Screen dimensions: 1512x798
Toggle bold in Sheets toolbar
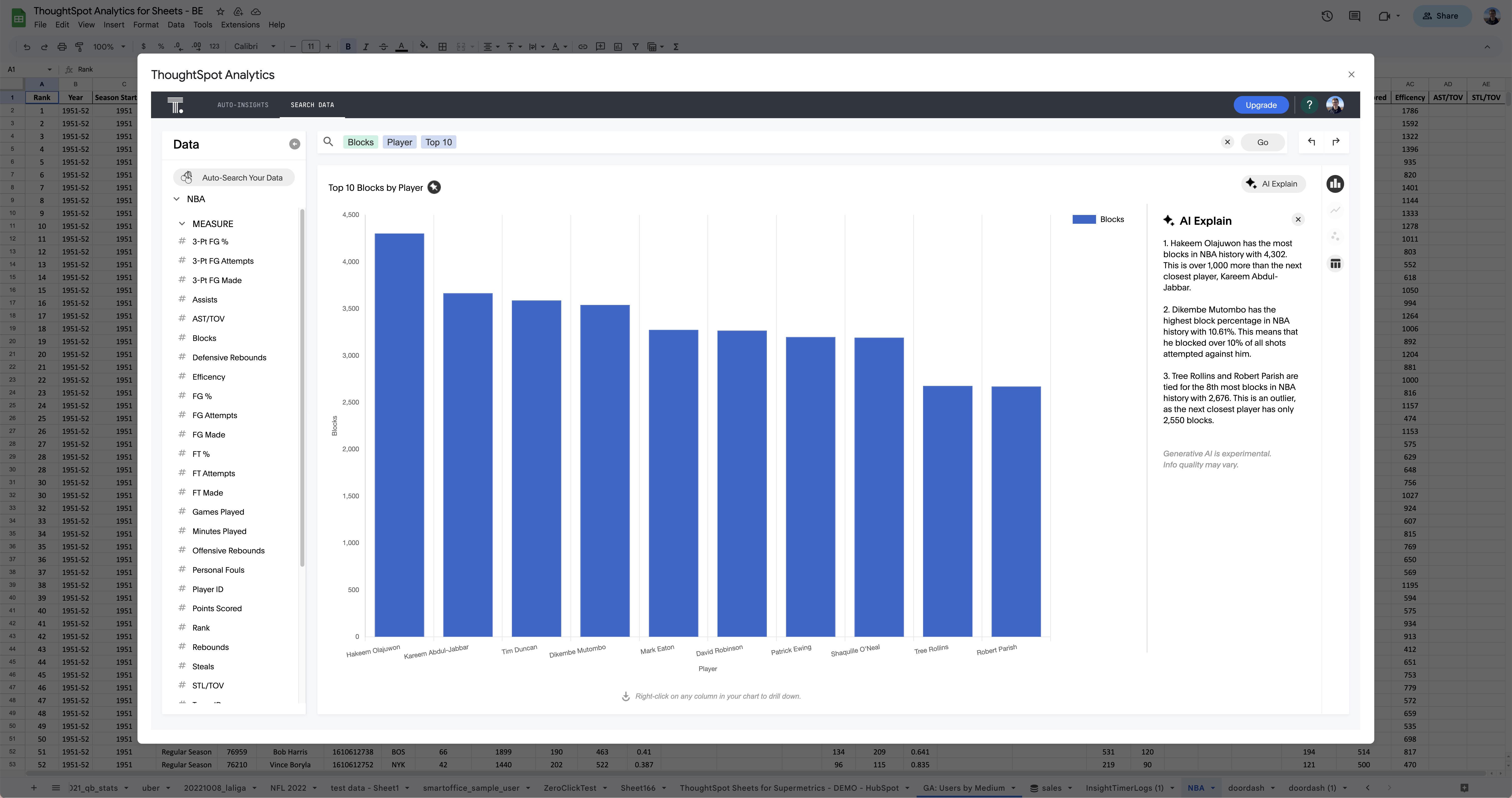point(348,47)
